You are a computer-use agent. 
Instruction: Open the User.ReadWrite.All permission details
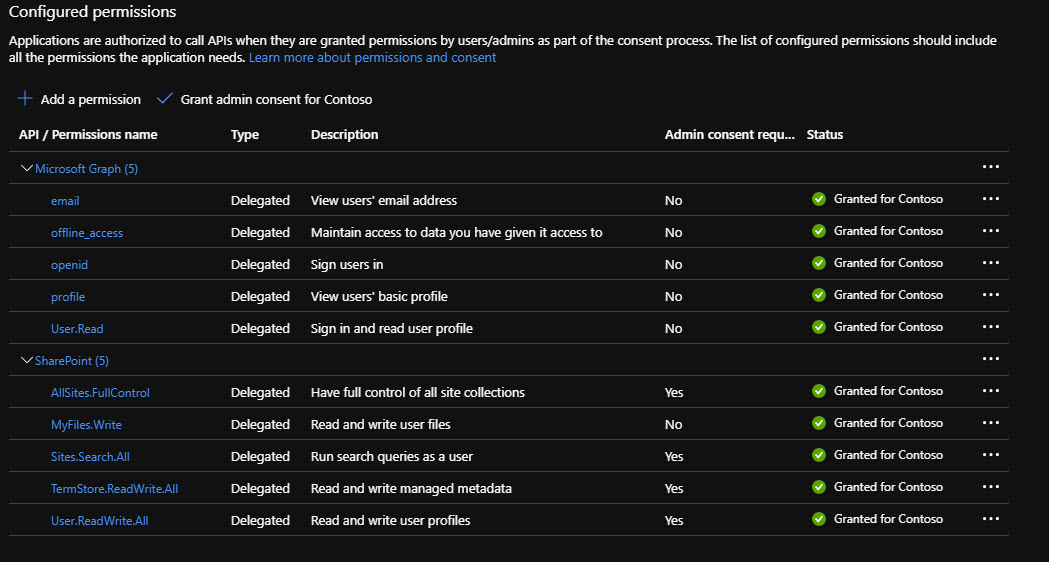(99, 521)
